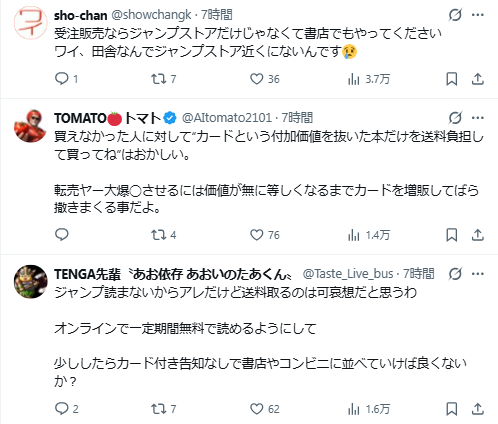The image size is (498, 424).
Task: Open @showchangk profile handle link
Action: tap(151, 15)
